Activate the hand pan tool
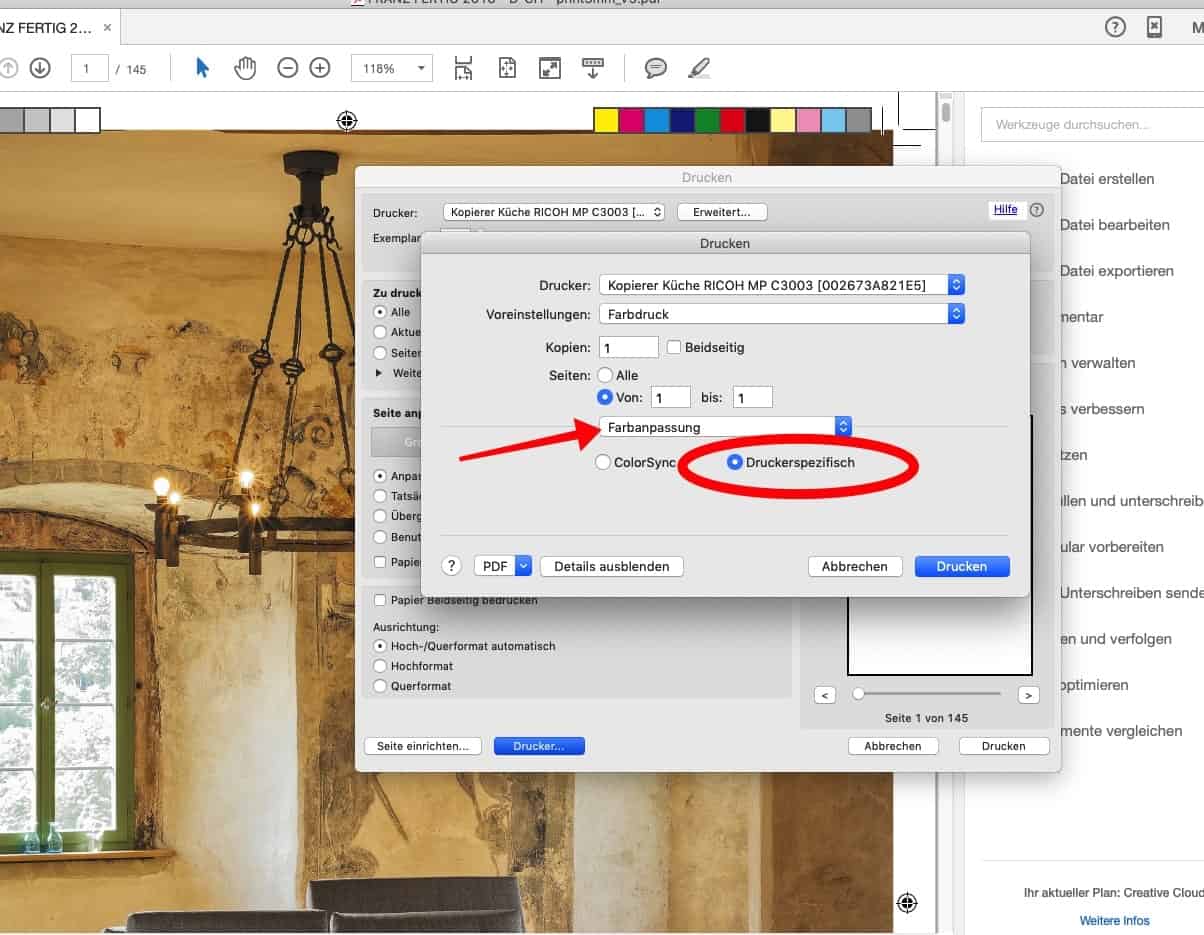The image size is (1204, 935). point(245,68)
